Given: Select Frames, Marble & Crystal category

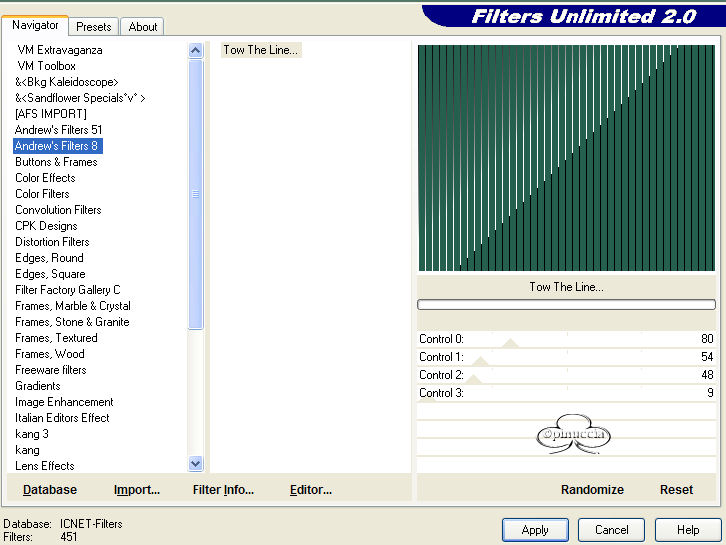Looking at the screenshot, I should (x=73, y=306).
